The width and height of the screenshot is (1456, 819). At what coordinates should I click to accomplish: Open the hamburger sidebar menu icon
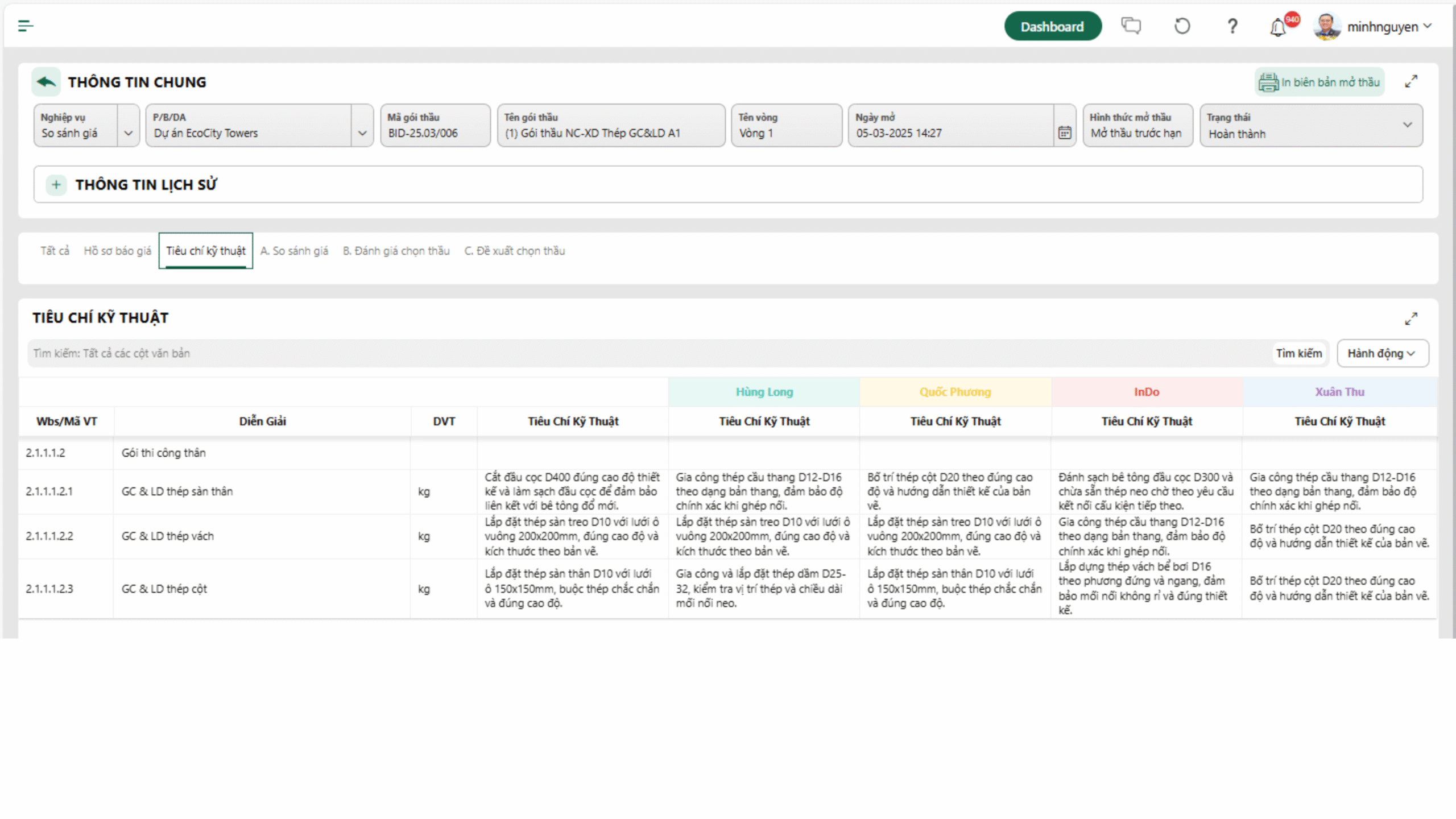click(x=26, y=26)
